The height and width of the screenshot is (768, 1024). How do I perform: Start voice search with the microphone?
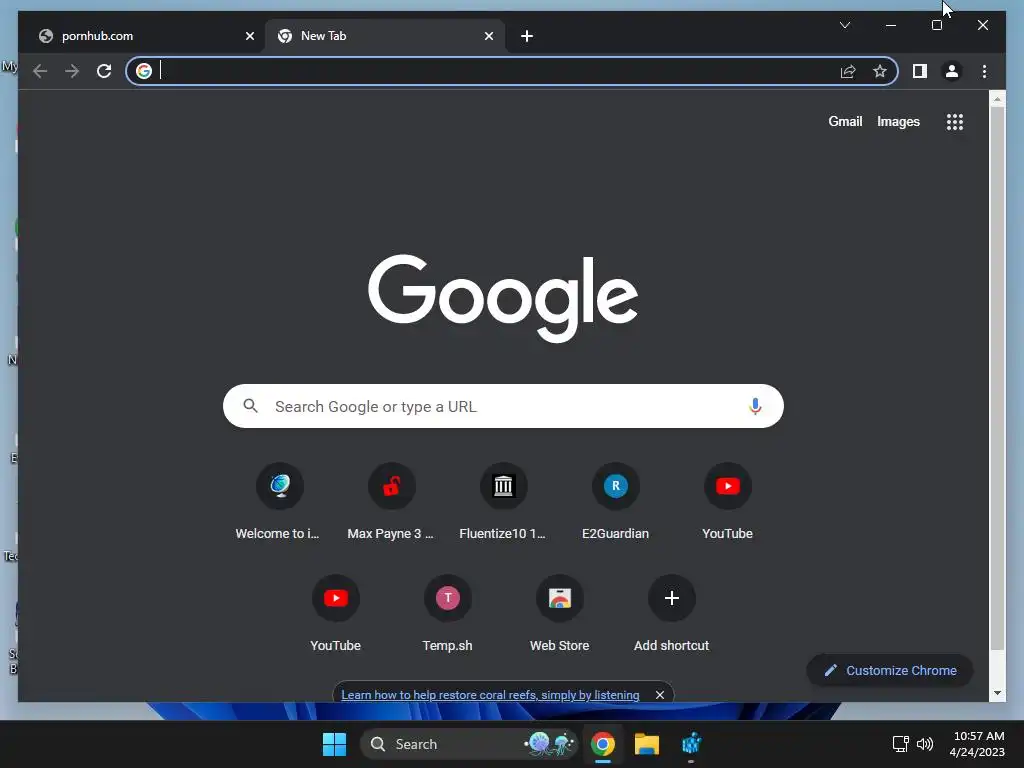click(755, 406)
